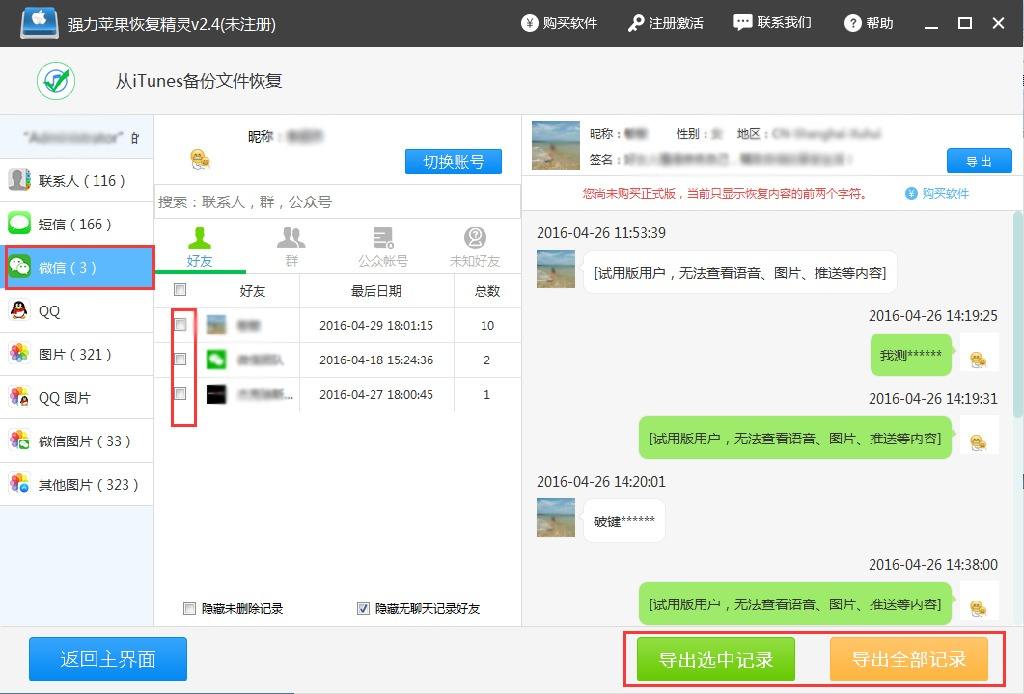
Task: Switch to the 公众帐号 tab
Action: (383, 247)
